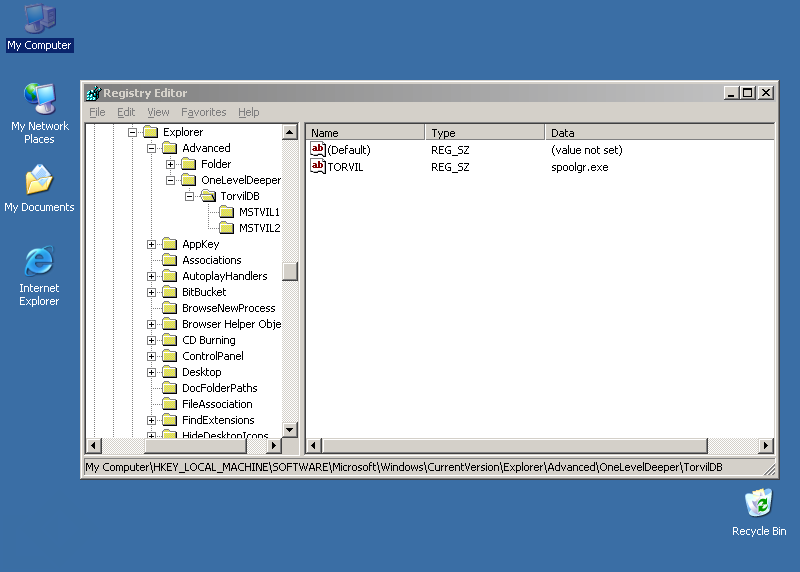Image resolution: width=800 pixels, height=572 pixels.
Task: Open the Favorites menu
Action: point(204,112)
